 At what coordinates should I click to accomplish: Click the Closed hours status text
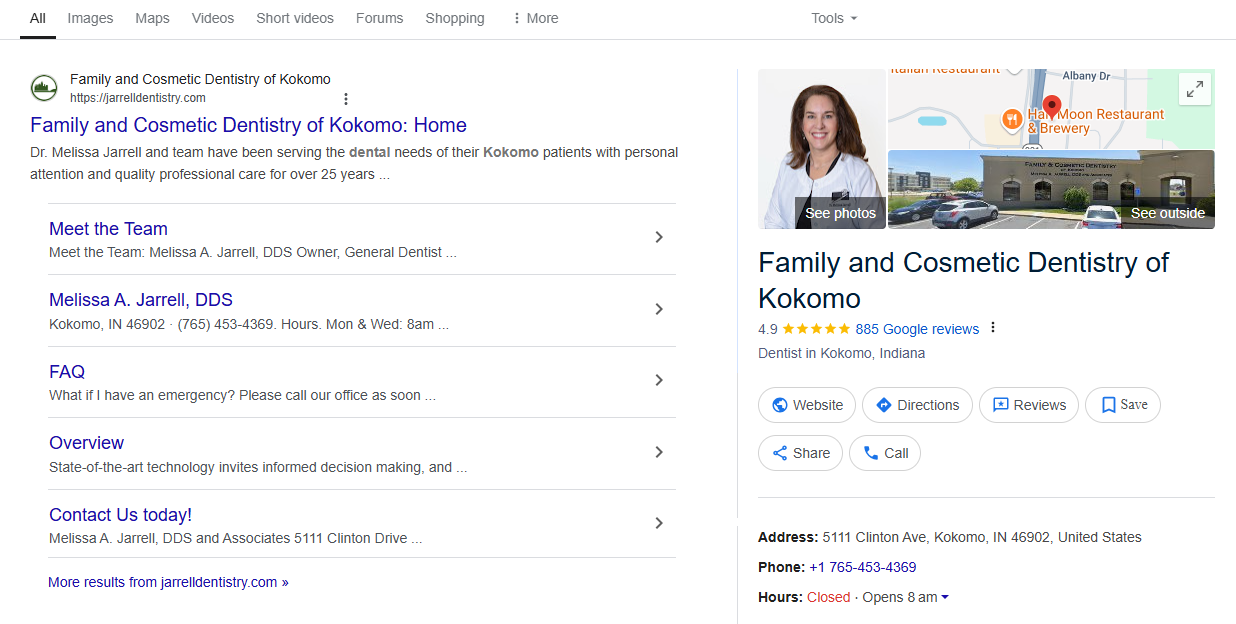click(x=828, y=597)
